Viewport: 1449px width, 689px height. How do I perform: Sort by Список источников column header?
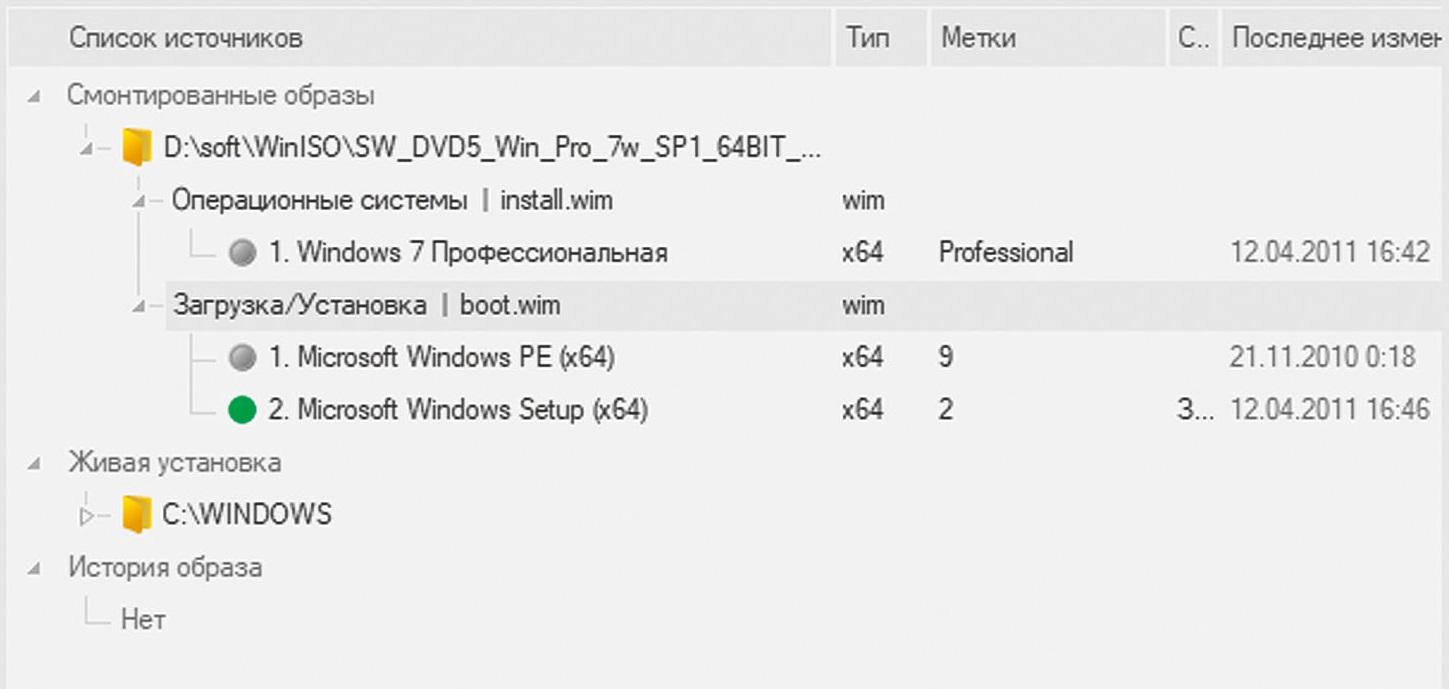[185, 39]
